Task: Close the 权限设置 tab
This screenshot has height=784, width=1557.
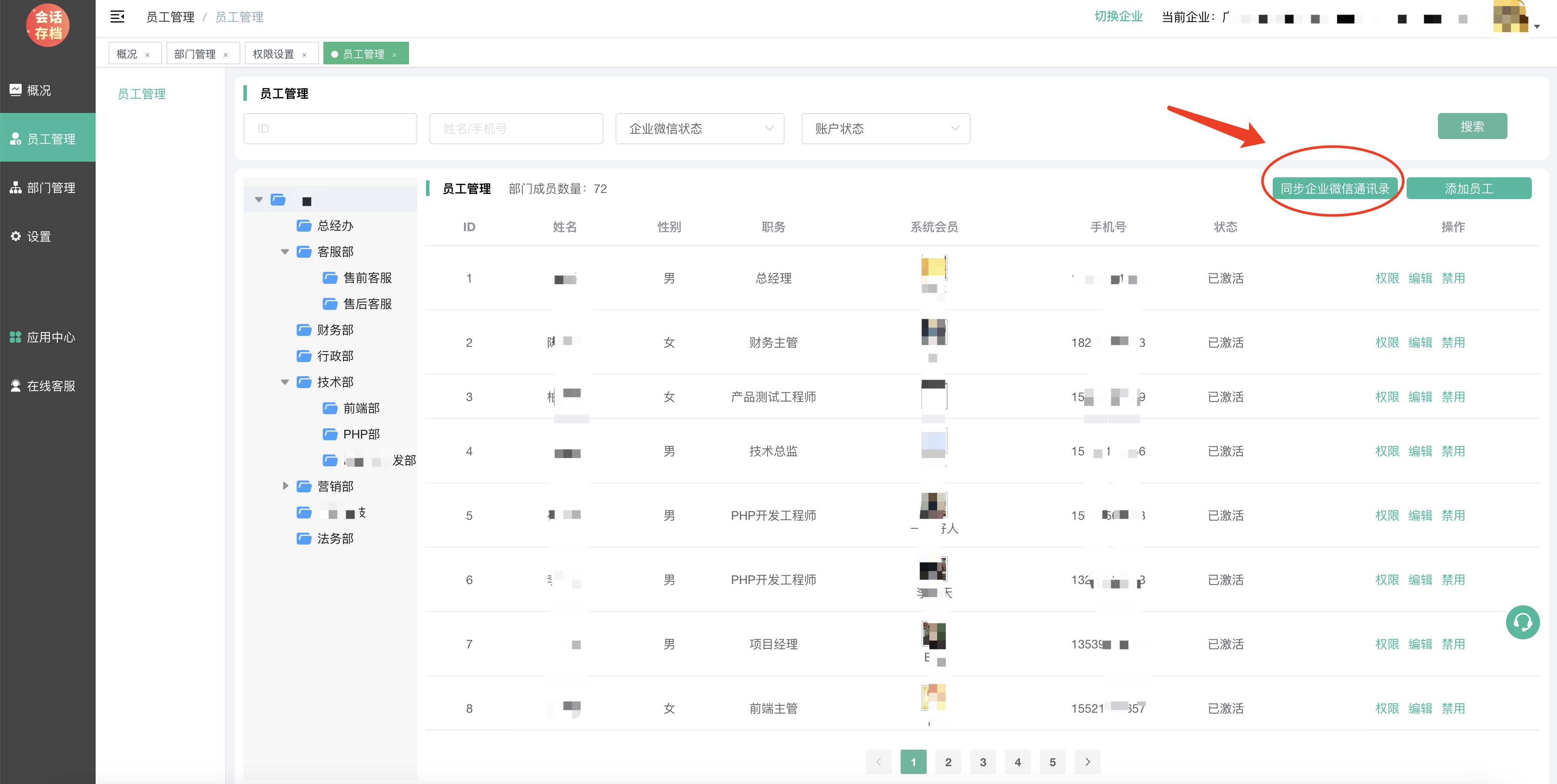Action: click(304, 55)
